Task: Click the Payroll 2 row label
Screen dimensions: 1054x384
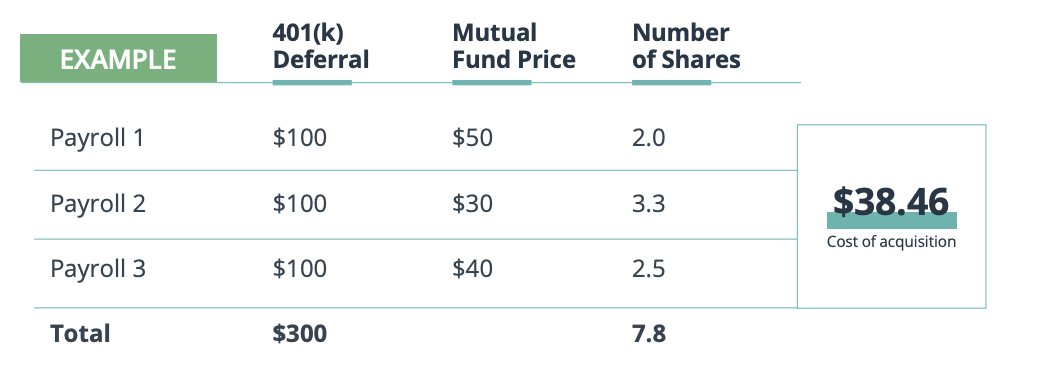Action: (x=98, y=203)
